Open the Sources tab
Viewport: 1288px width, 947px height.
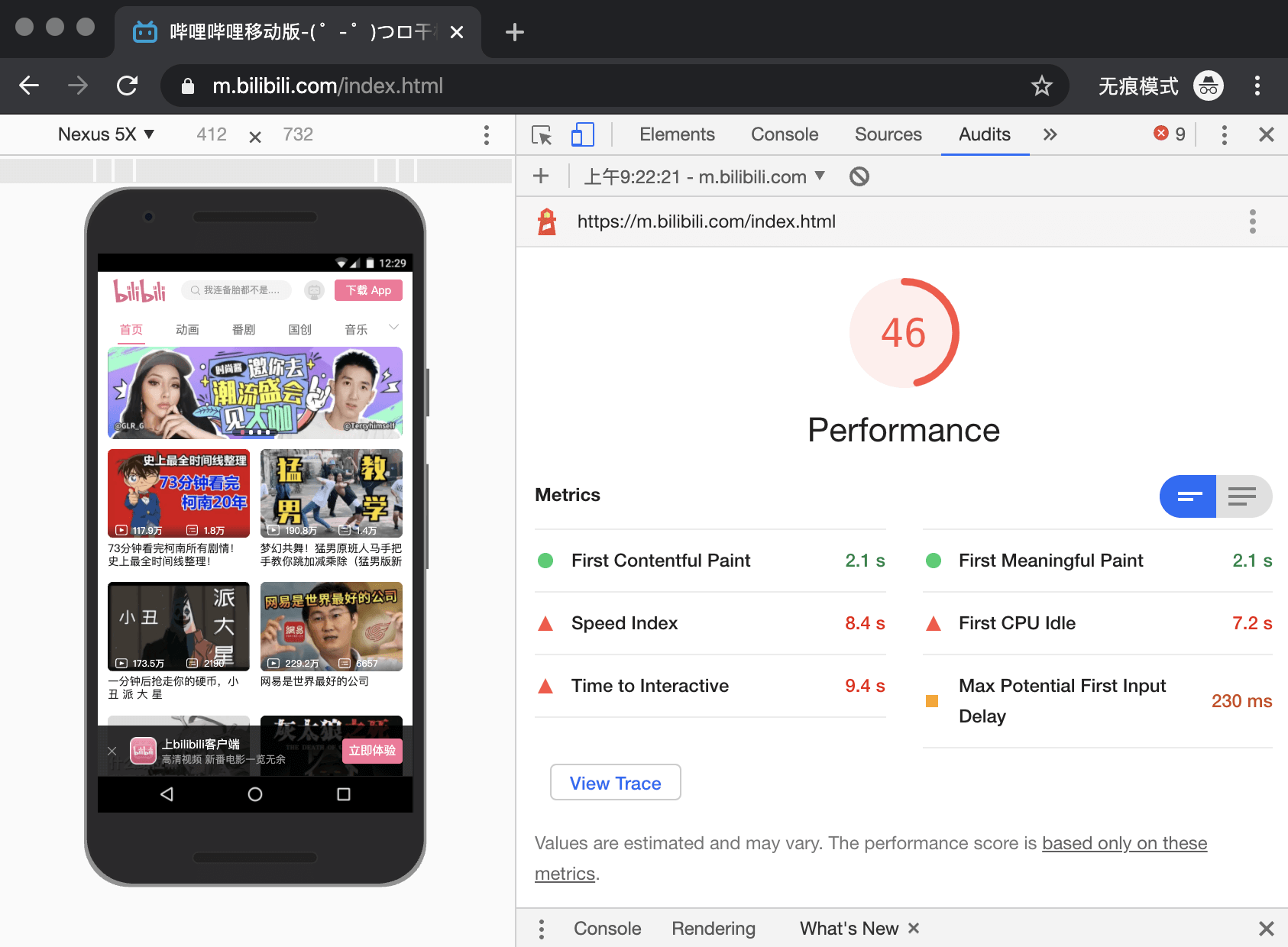[x=888, y=134]
